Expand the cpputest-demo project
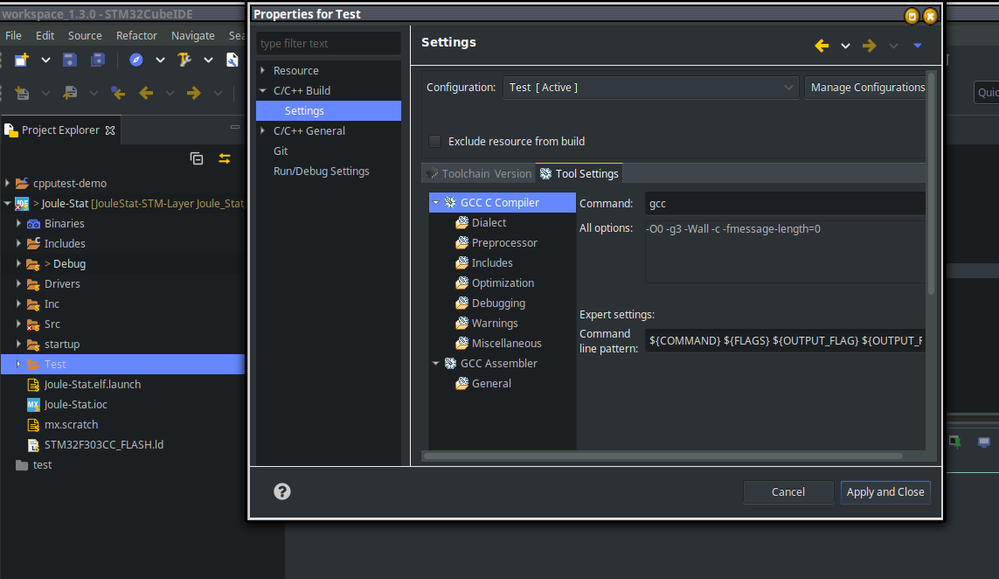The image size is (999, 579). (7, 183)
